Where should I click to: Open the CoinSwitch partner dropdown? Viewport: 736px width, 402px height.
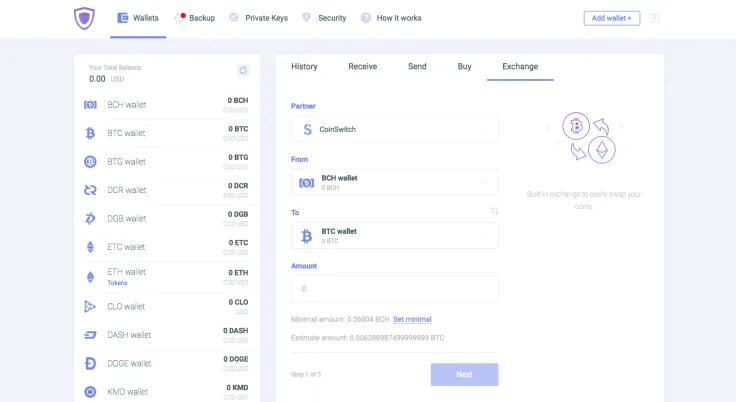395,129
